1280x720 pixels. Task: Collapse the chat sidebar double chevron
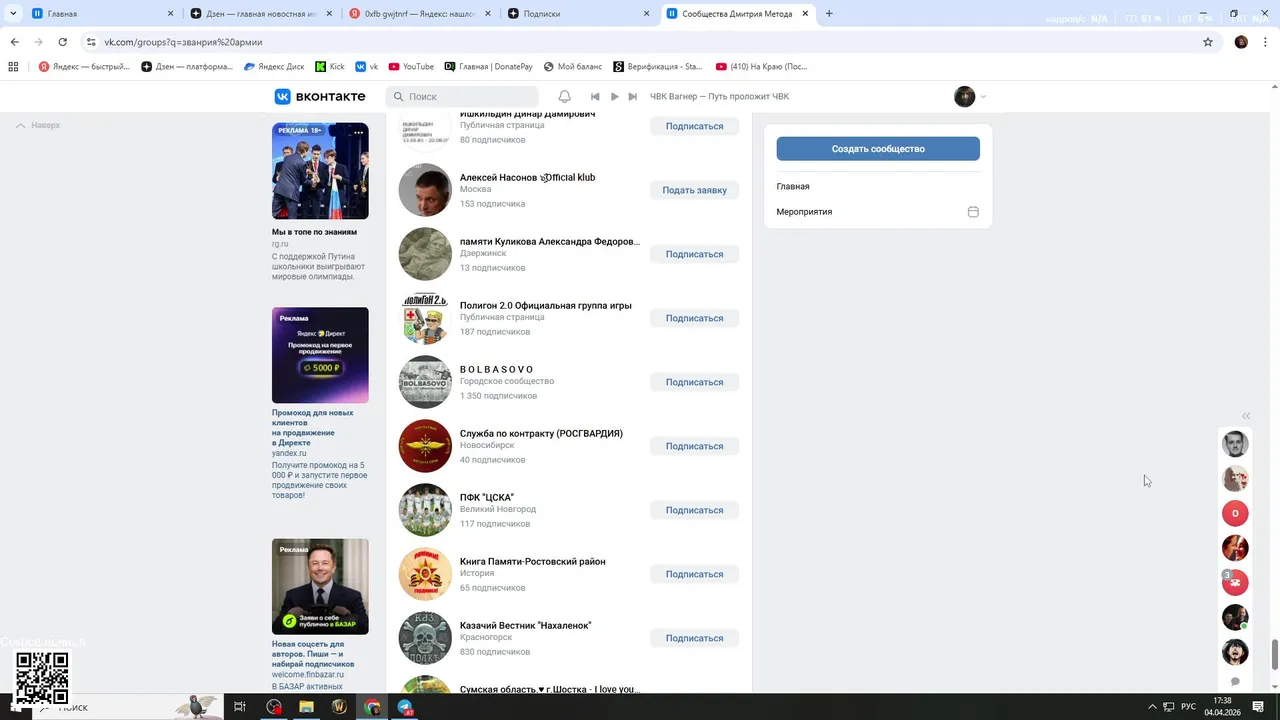tap(1246, 416)
